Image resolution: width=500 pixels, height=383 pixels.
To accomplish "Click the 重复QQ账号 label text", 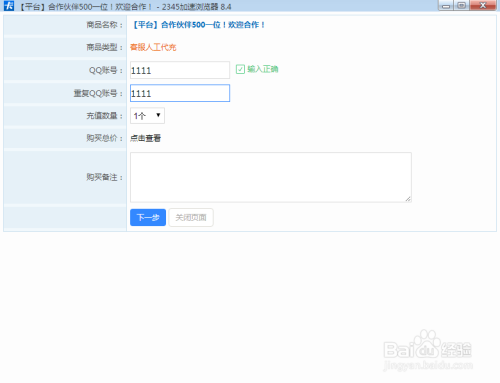I will (98, 93).
